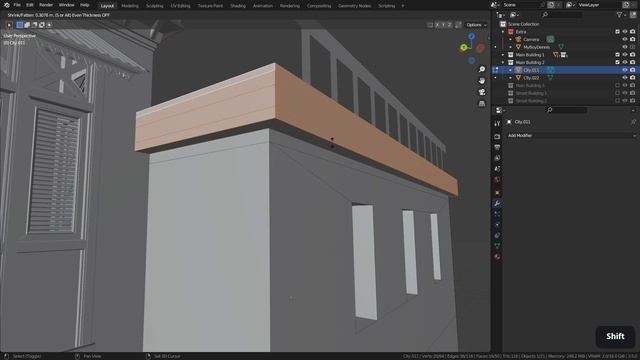
Task: Pin the City.011 properties context
Action: tap(633, 122)
